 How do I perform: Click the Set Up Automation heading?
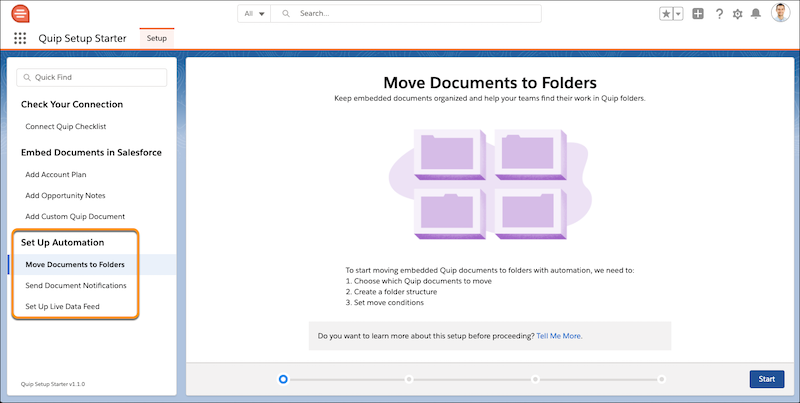tap(62, 242)
